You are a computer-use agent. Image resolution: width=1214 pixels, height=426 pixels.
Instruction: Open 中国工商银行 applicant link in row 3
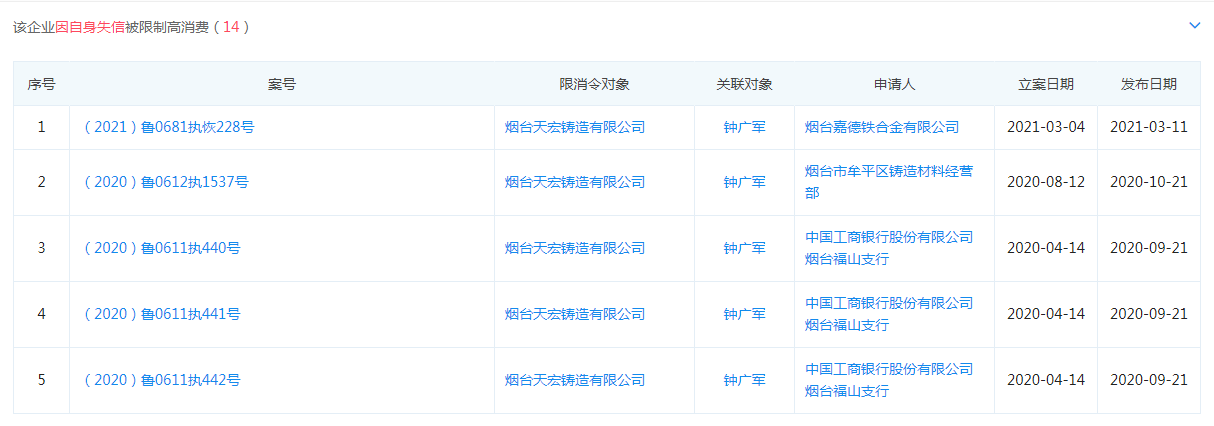point(888,247)
